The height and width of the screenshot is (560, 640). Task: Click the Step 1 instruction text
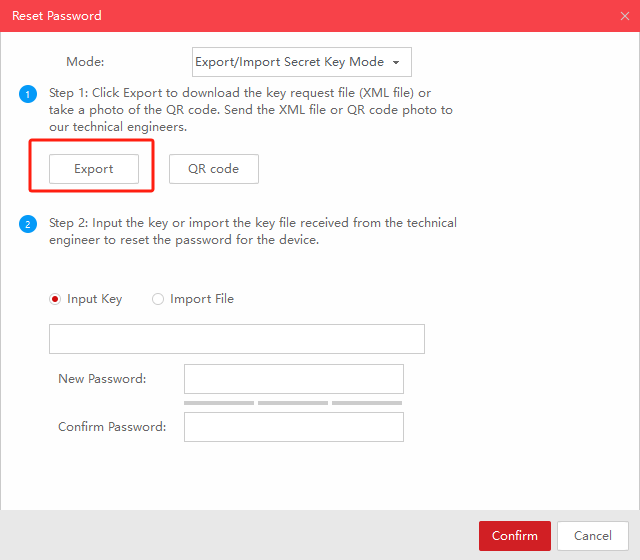251,110
